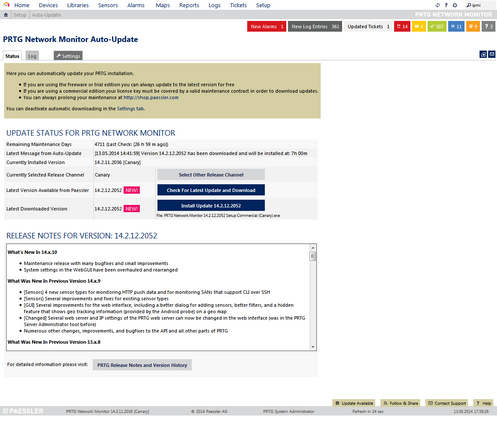Click the Remaining Maintenance Days label
This screenshot has width=497, height=445.
click(x=39, y=144)
